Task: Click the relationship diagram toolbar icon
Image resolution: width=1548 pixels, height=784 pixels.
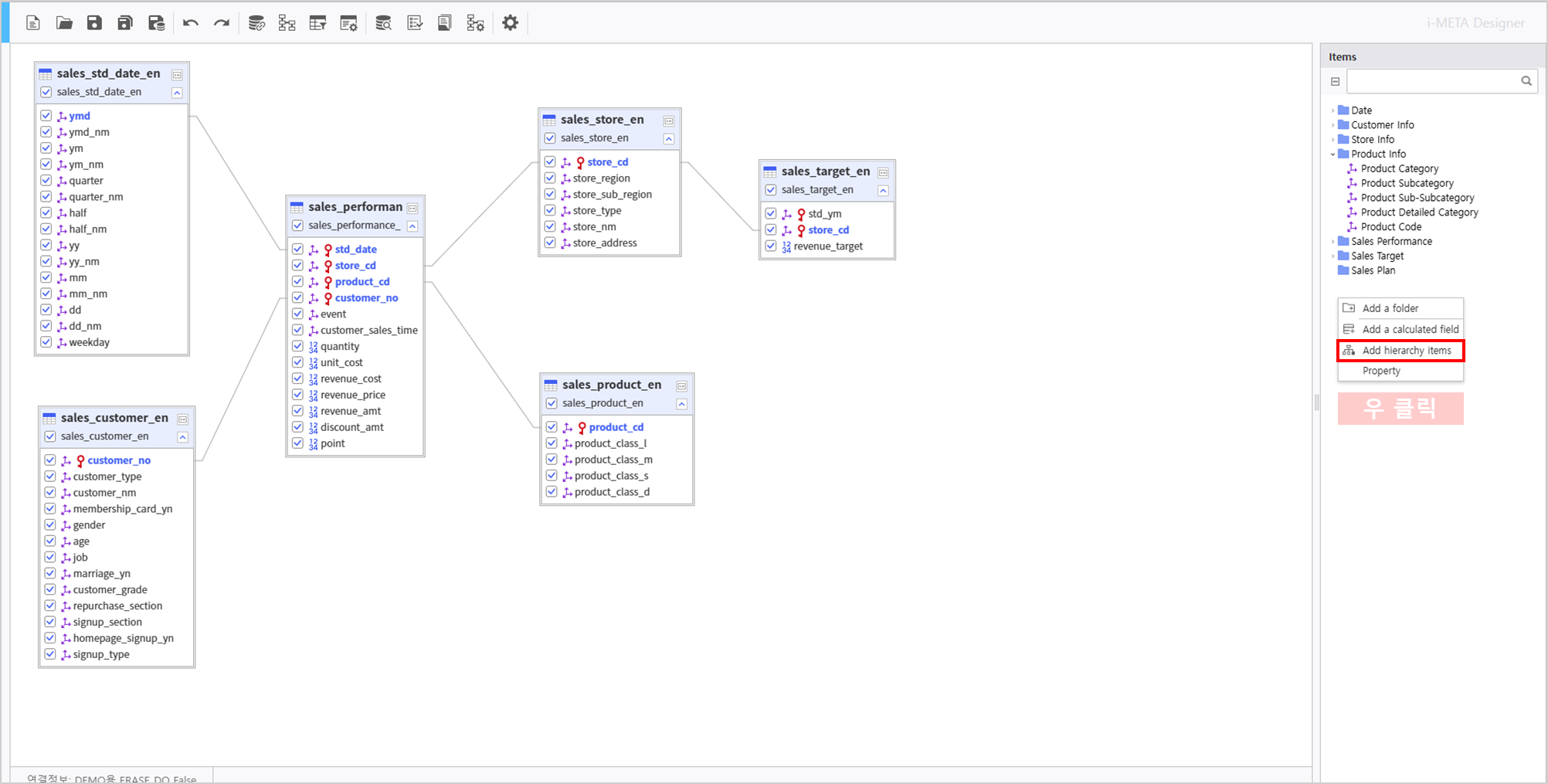Action: click(287, 23)
